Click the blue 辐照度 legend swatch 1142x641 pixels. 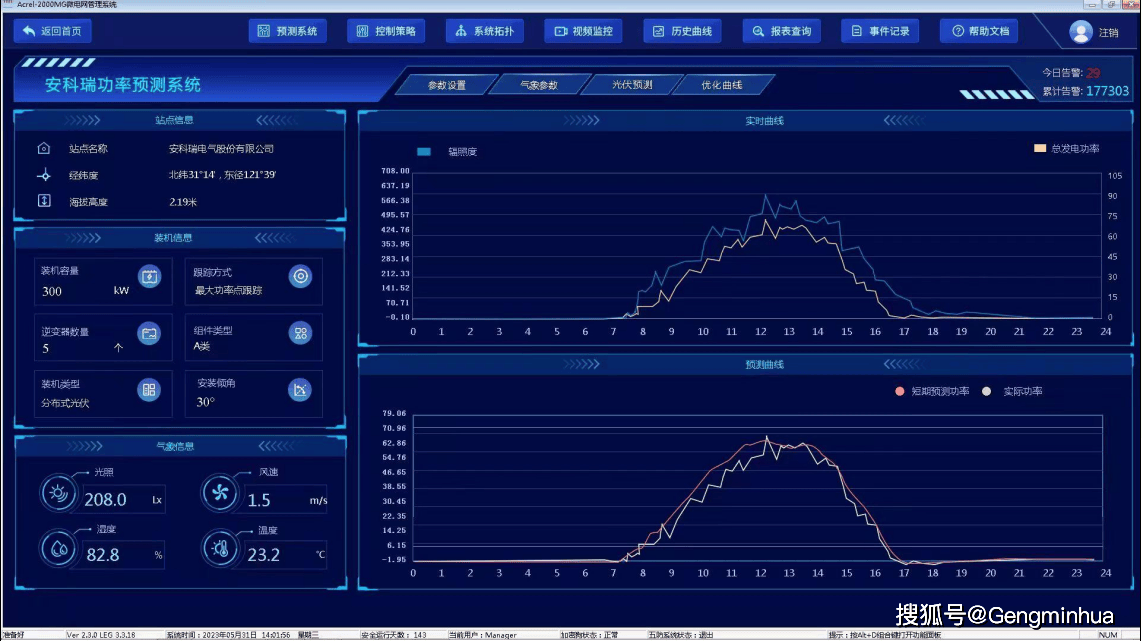[424, 152]
